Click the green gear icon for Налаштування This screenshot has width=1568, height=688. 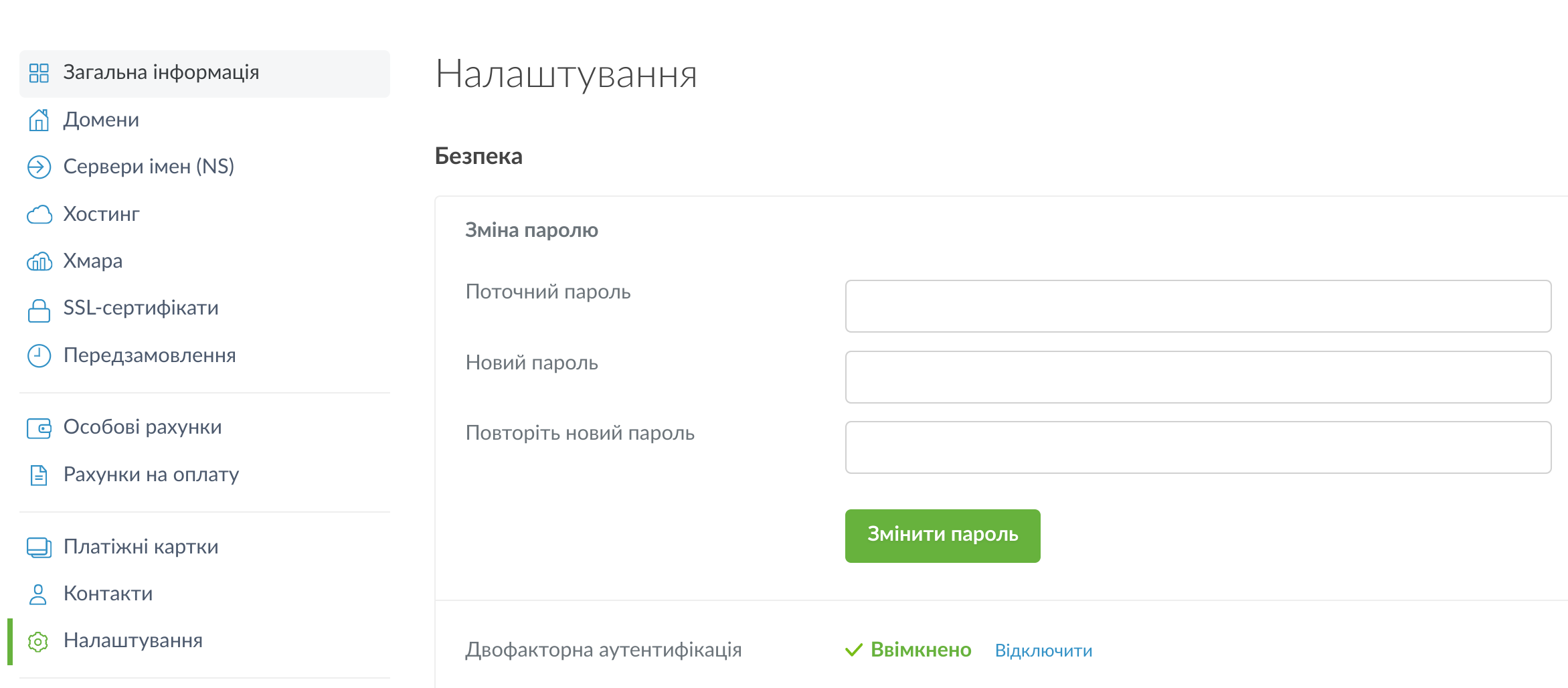tap(38, 642)
